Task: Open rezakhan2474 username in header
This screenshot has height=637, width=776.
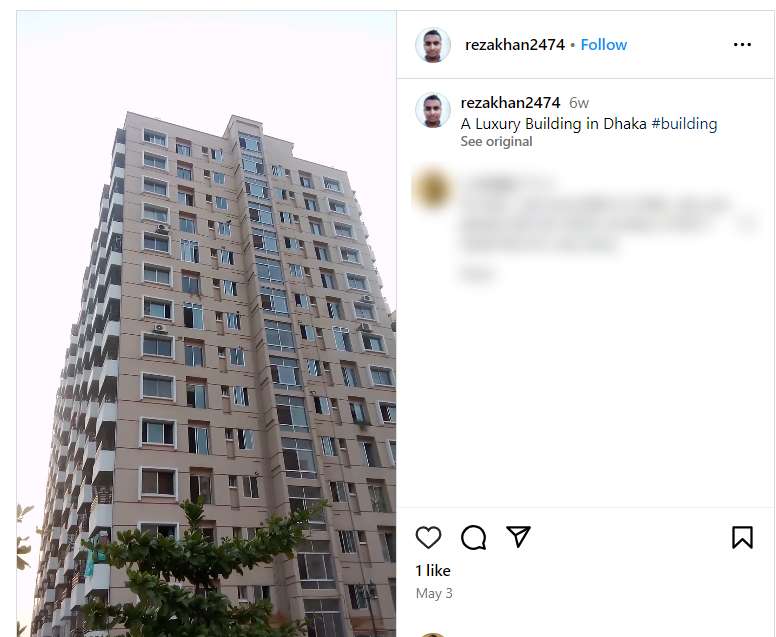Action: [x=515, y=45]
